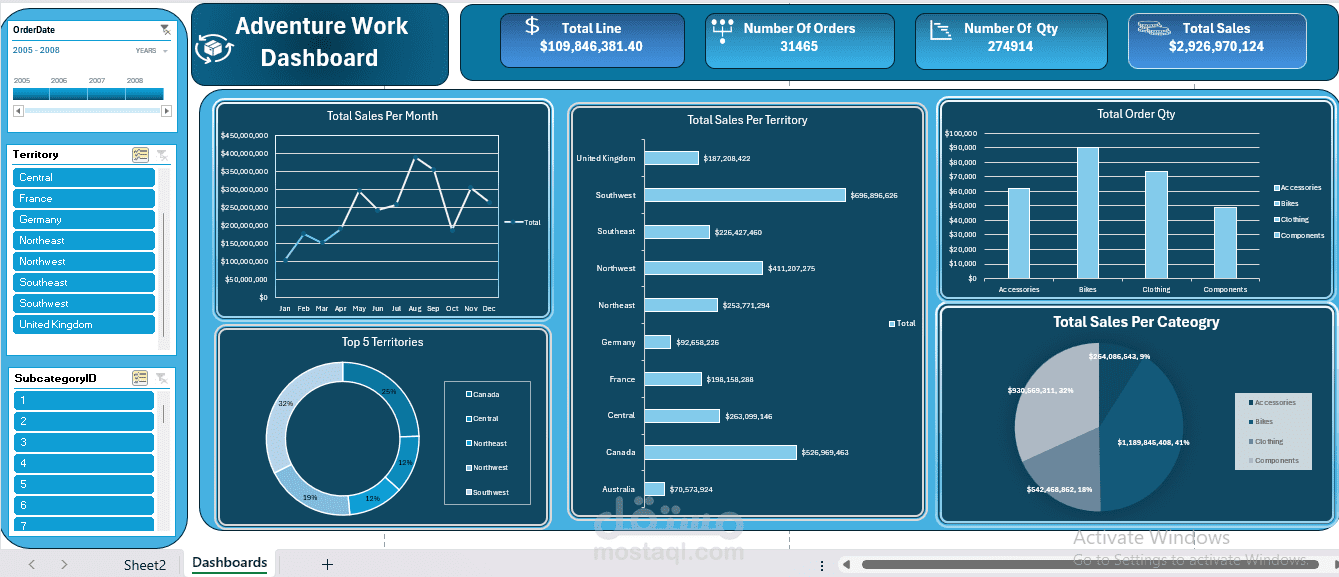This screenshot has width=1339, height=577.
Task: Select the 2008 segment on the timeline
Action: click(145, 94)
